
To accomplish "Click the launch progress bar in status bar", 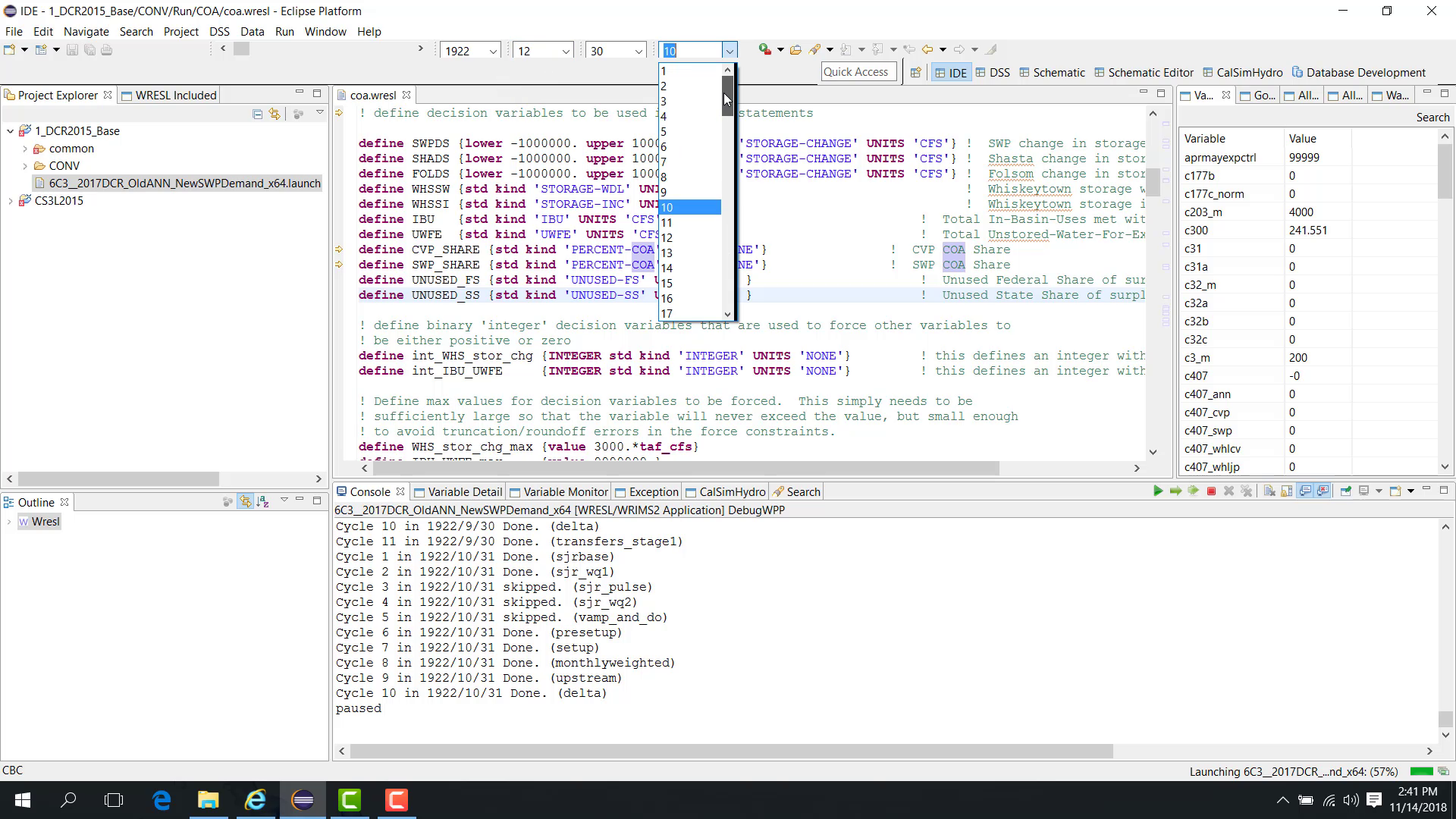I will (x=1421, y=771).
